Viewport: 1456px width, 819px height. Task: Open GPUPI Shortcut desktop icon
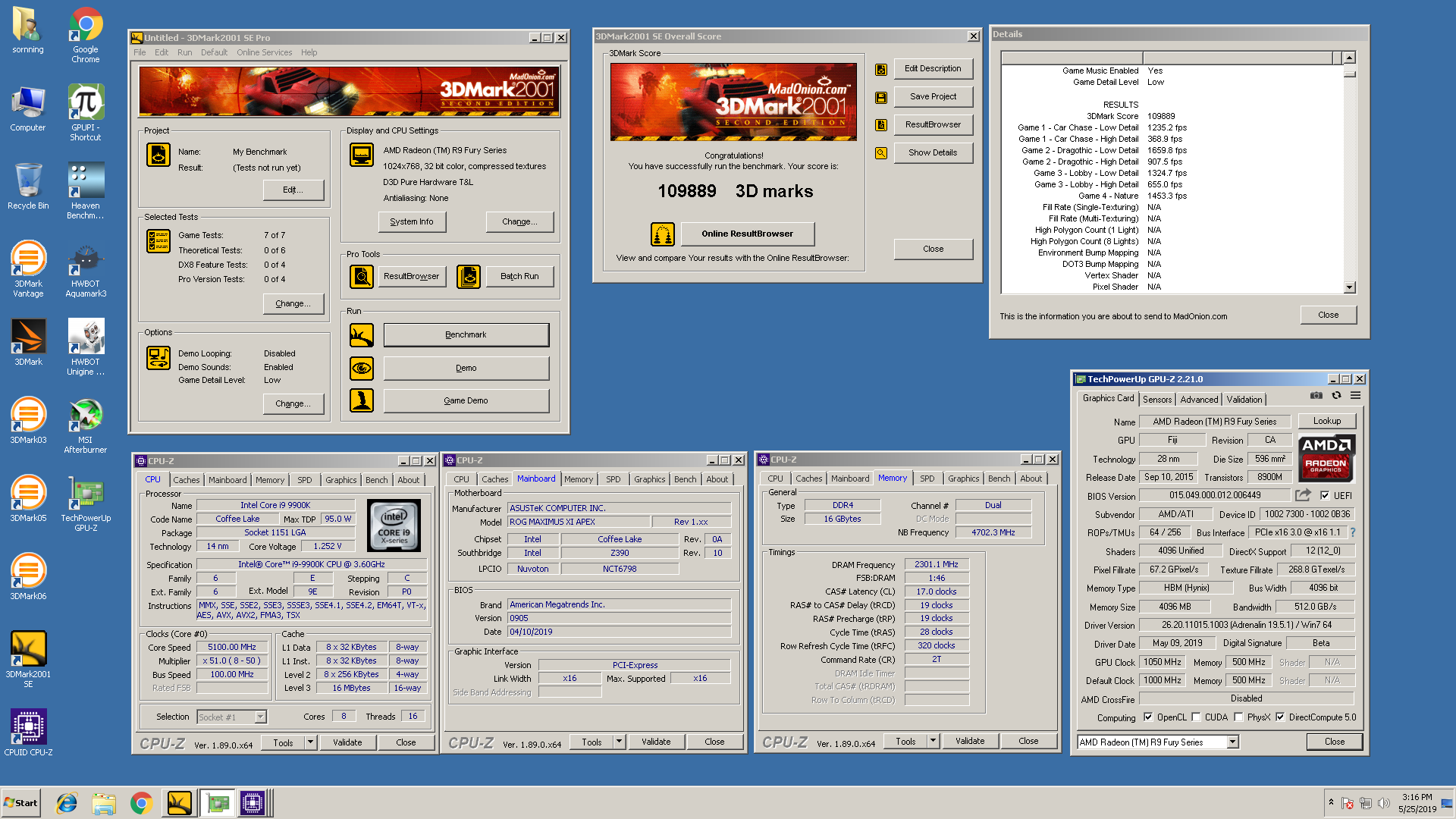coord(86,112)
